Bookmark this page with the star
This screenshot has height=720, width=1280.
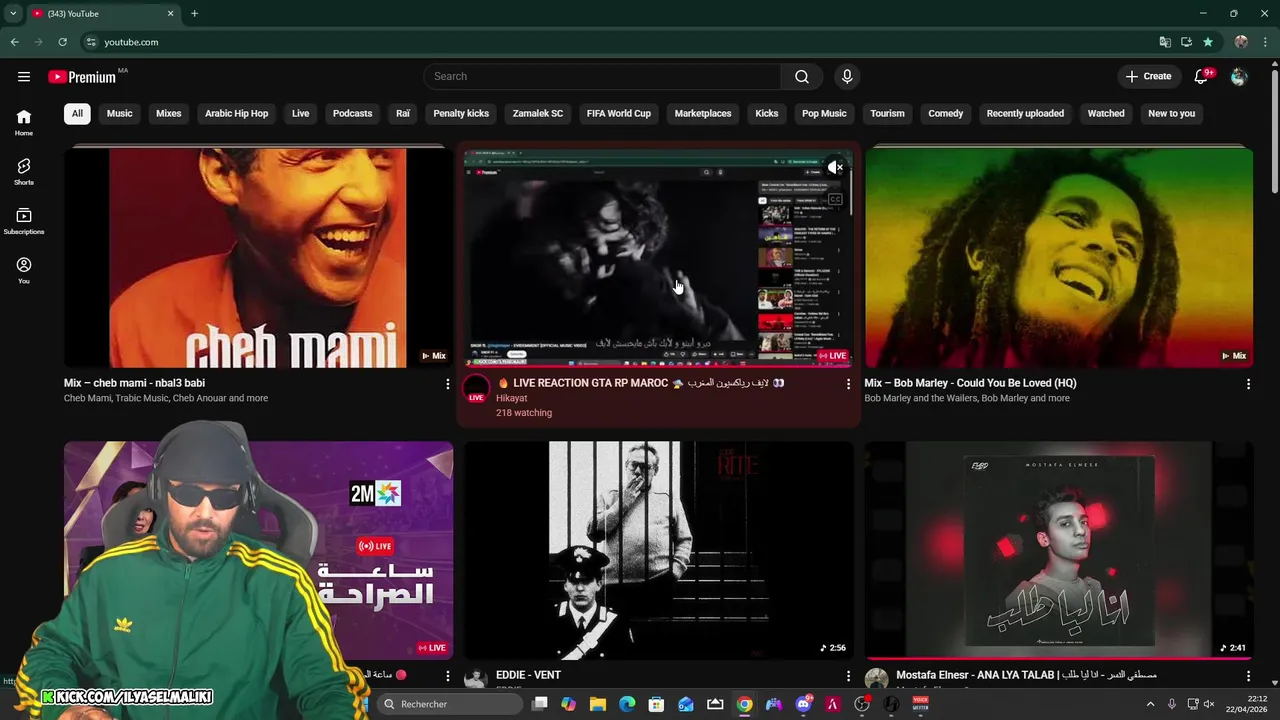coord(1208,42)
